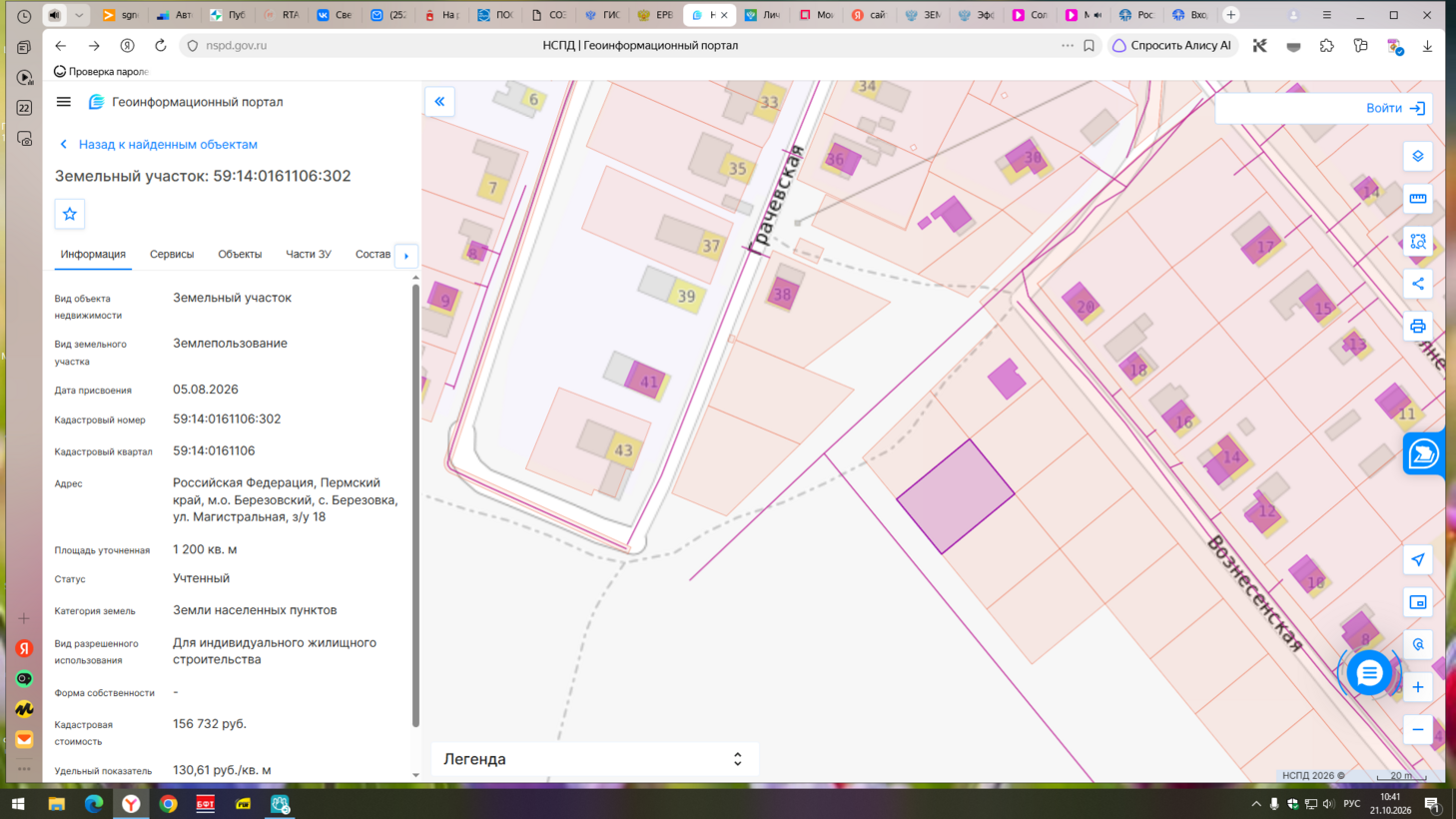
Task: Launch Microsoft Edge from the taskbar
Action: pos(94,804)
